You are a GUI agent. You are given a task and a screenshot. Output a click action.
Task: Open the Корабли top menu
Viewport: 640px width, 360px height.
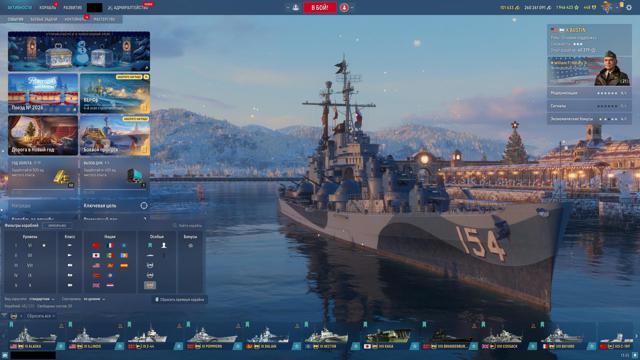48,7
